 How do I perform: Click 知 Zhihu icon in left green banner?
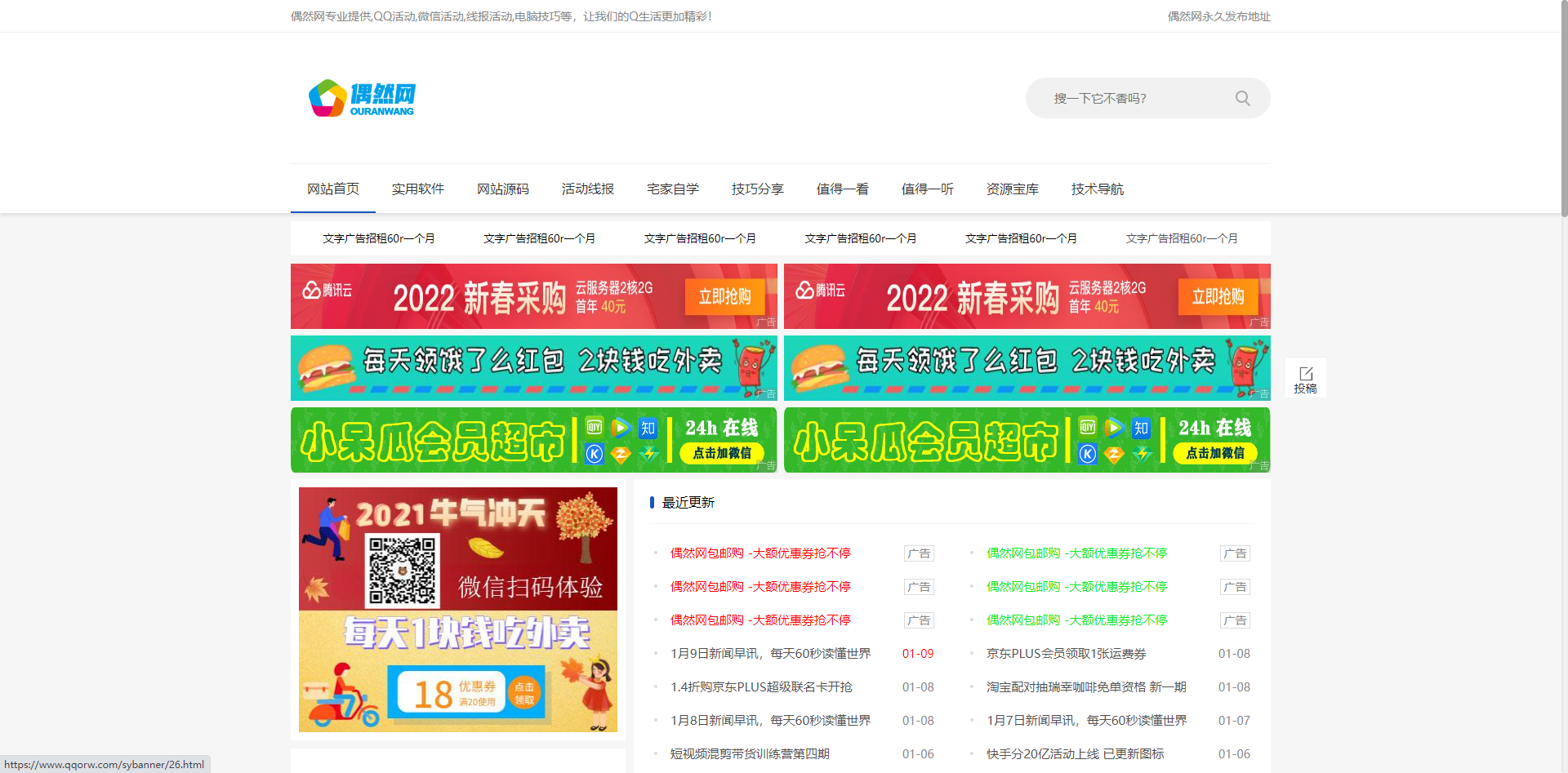[648, 428]
